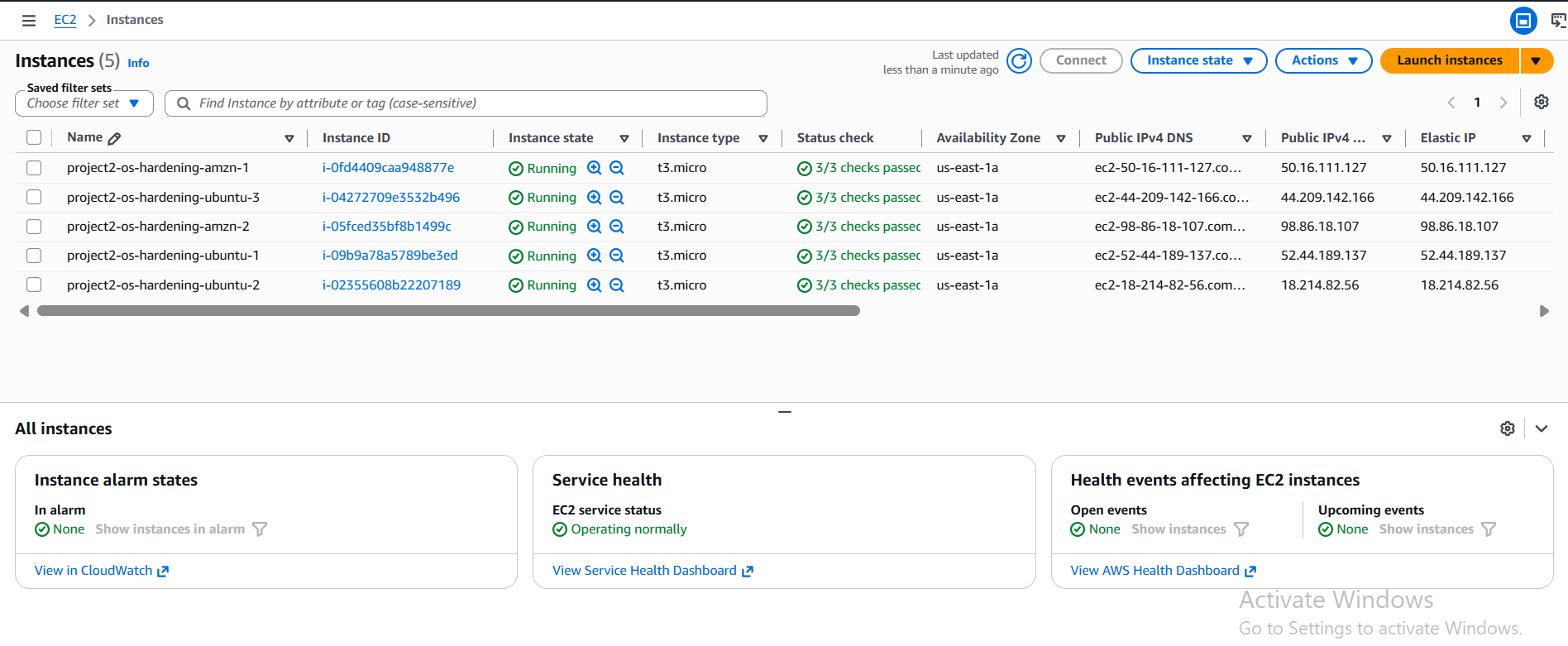Click the Status check column header
Image resolution: width=1568 pixels, height=646 pixels.
coord(835,138)
